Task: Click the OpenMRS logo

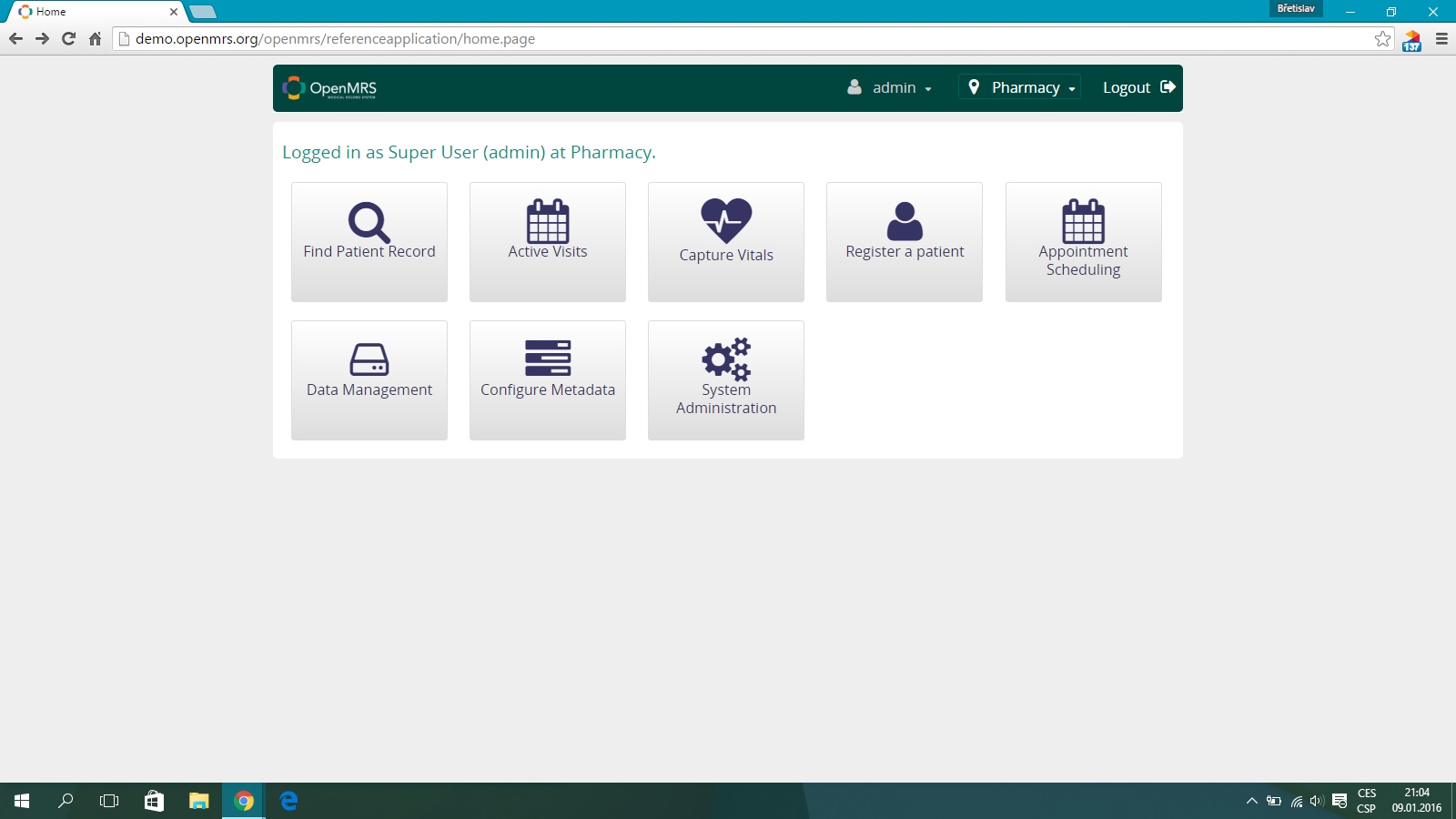Action: coord(329,88)
